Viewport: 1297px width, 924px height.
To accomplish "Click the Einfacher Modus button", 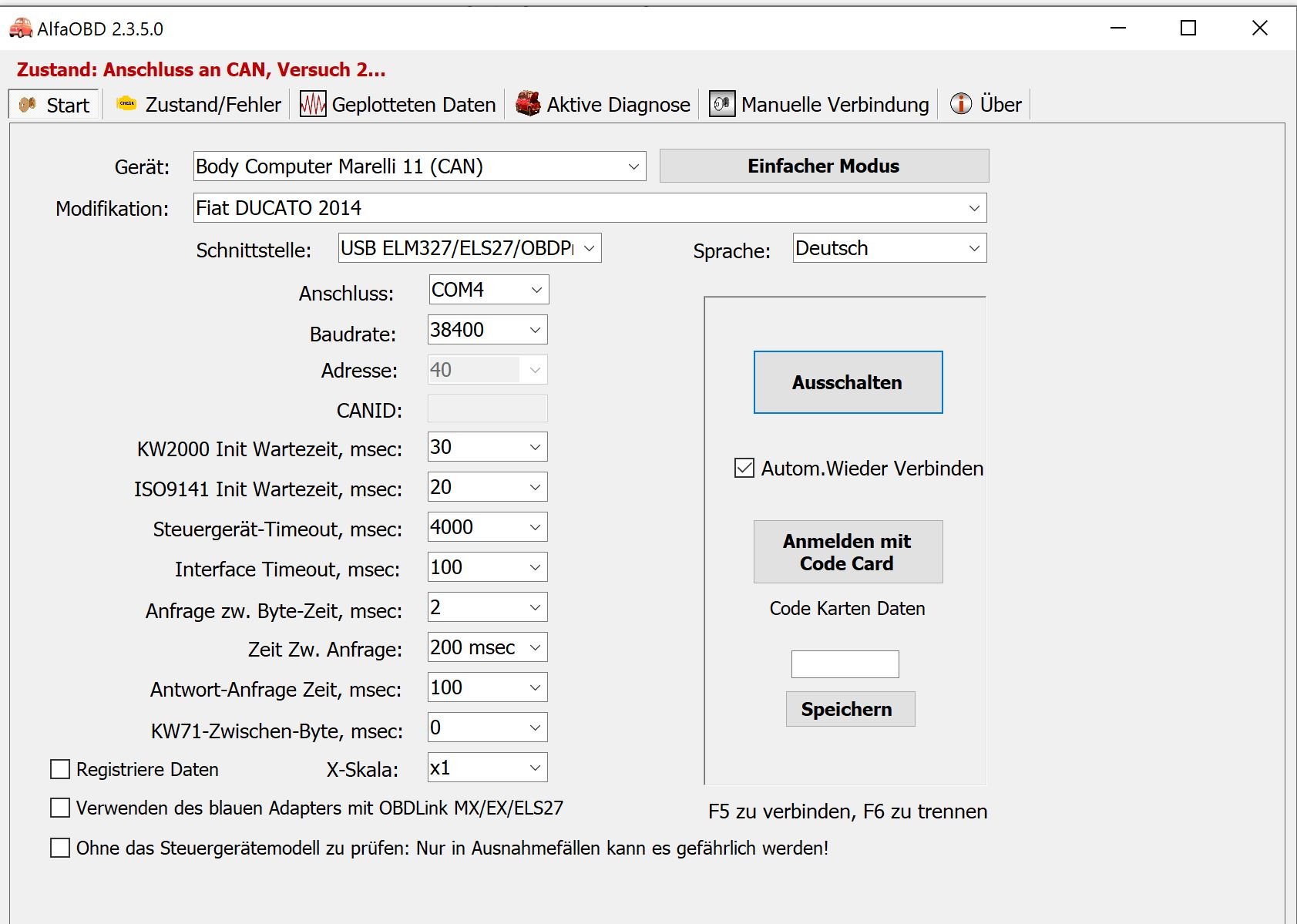I will click(824, 166).
